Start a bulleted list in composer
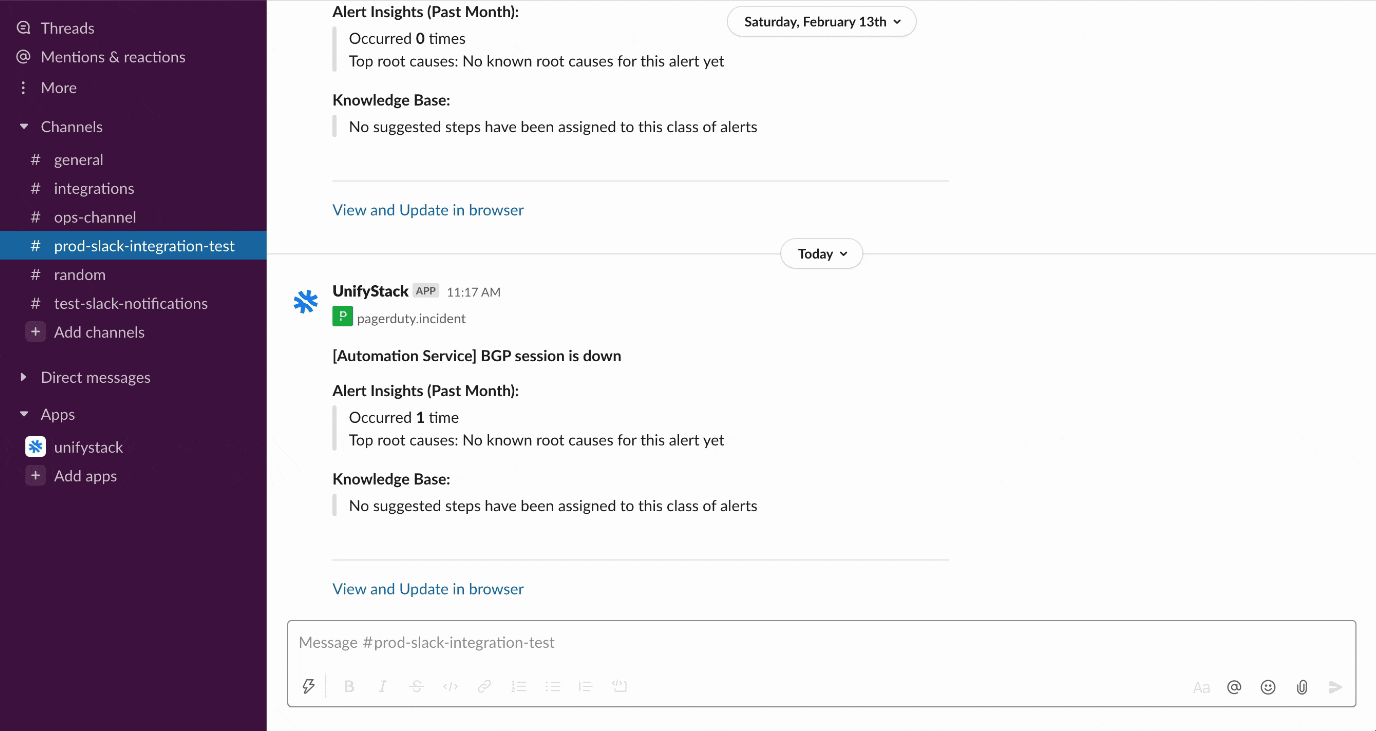Image resolution: width=1376 pixels, height=731 pixels. (x=553, y=686)
